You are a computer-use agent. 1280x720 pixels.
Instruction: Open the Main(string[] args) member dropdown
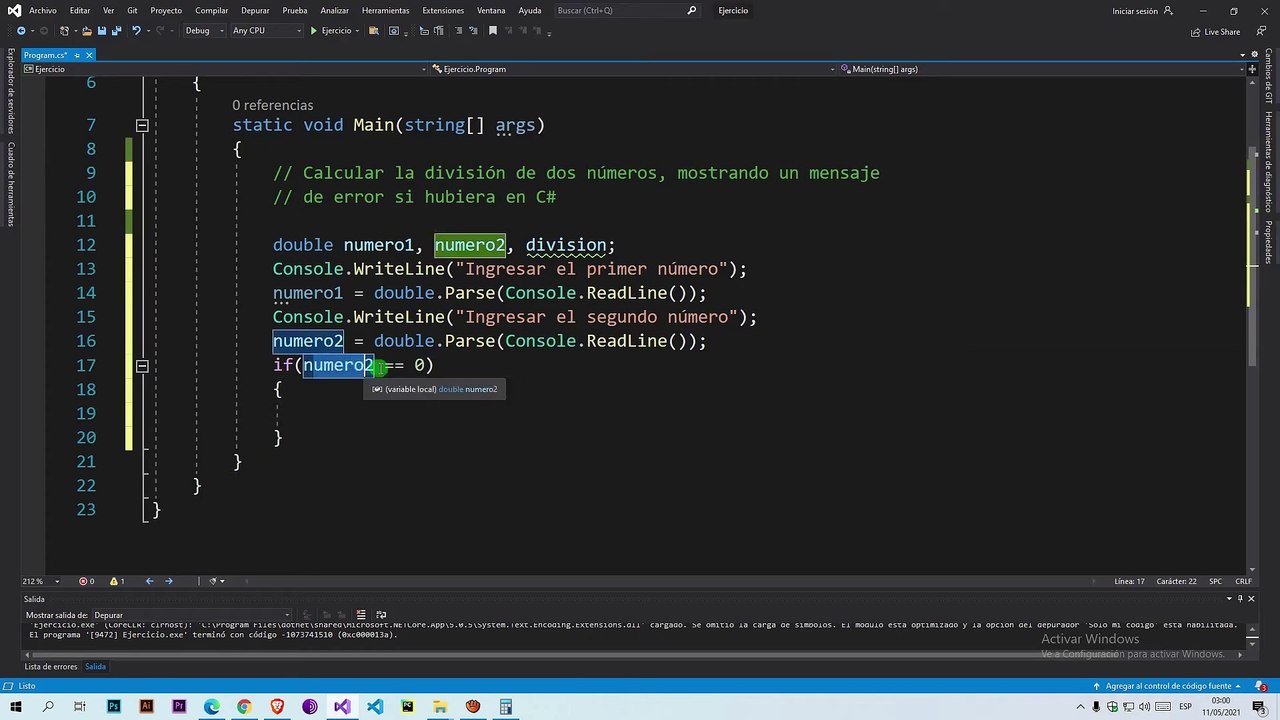tap(1040, 69)
